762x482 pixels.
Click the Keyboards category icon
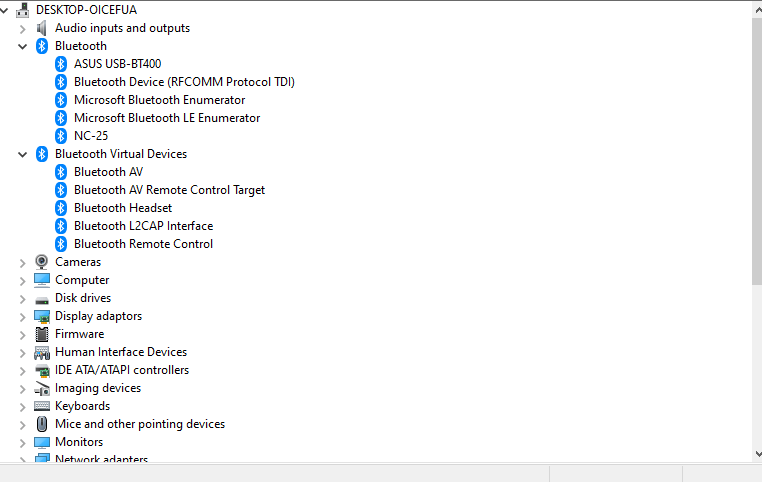(x=42, y=406)
